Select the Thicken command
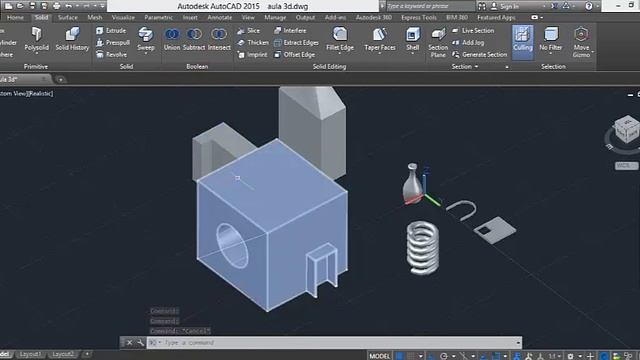The image size is (640, 360). click(253, 42)
